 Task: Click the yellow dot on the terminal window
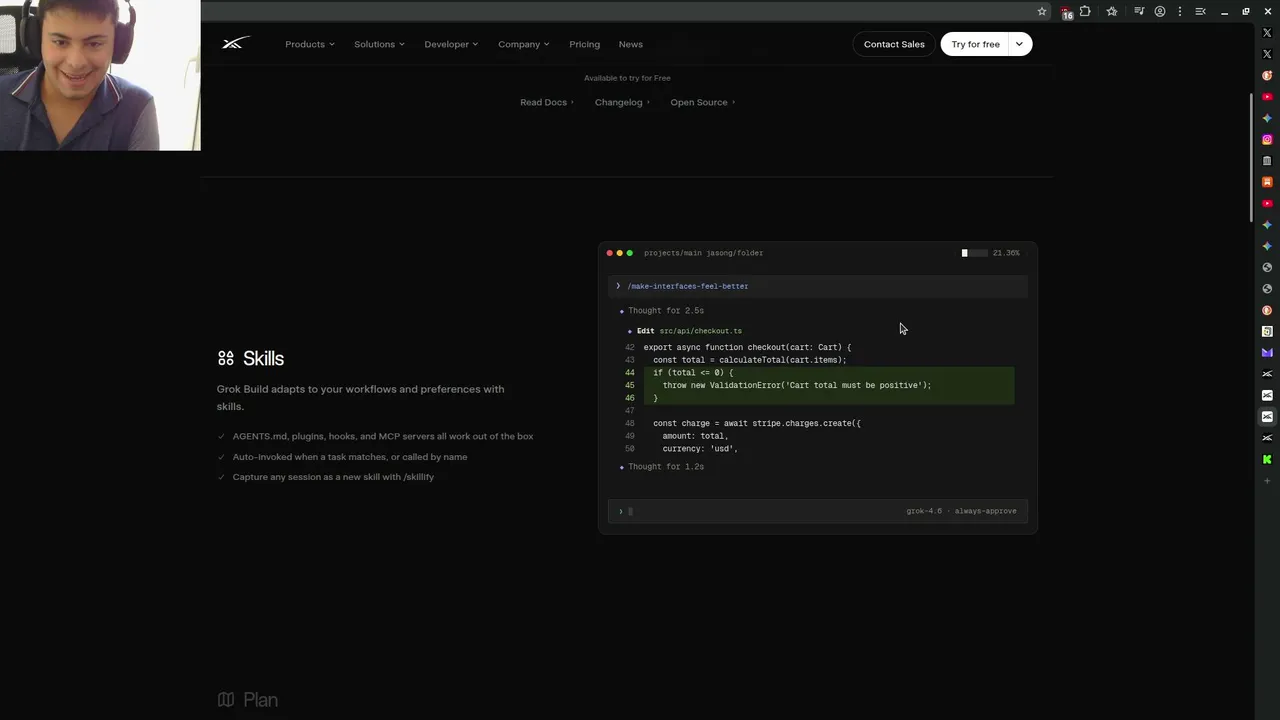click(x=620, y=253)
